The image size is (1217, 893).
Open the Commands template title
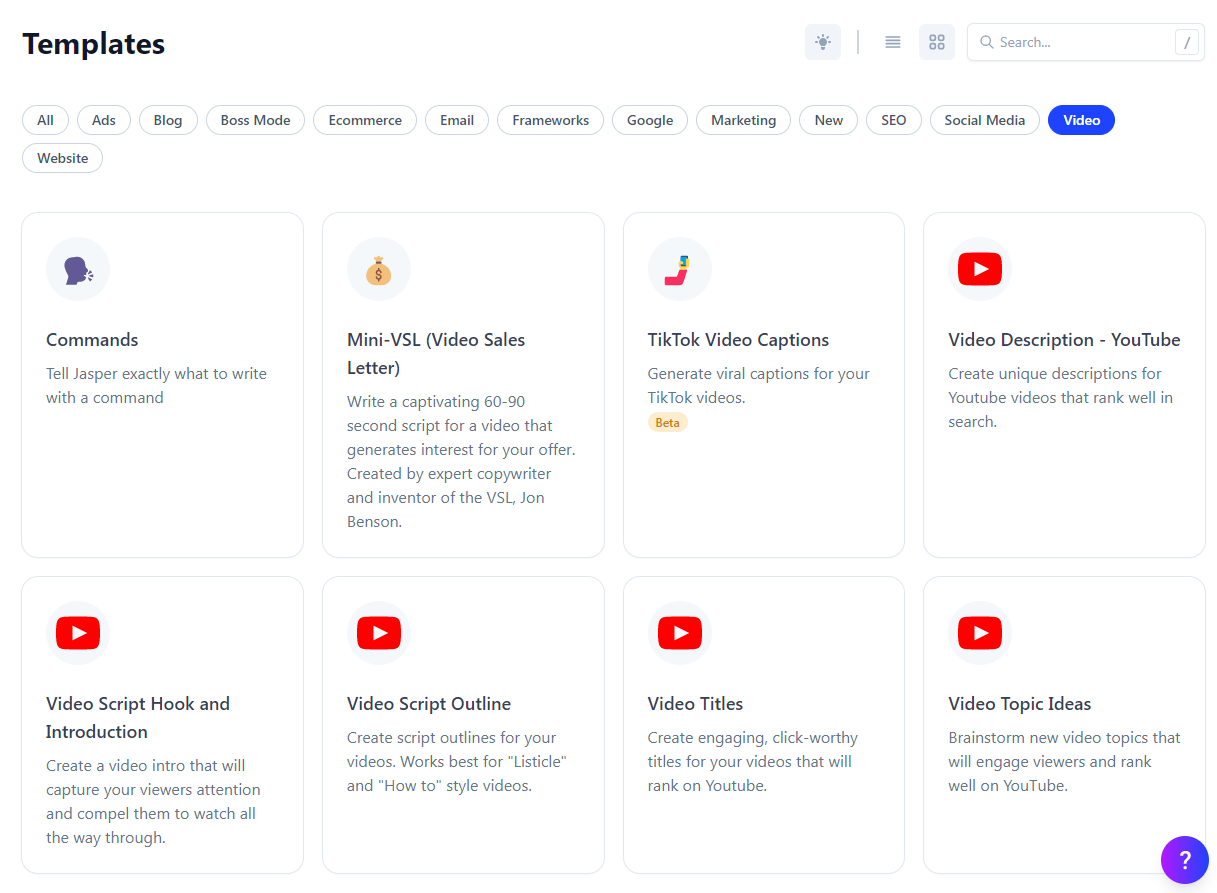(x=92, y=340)
